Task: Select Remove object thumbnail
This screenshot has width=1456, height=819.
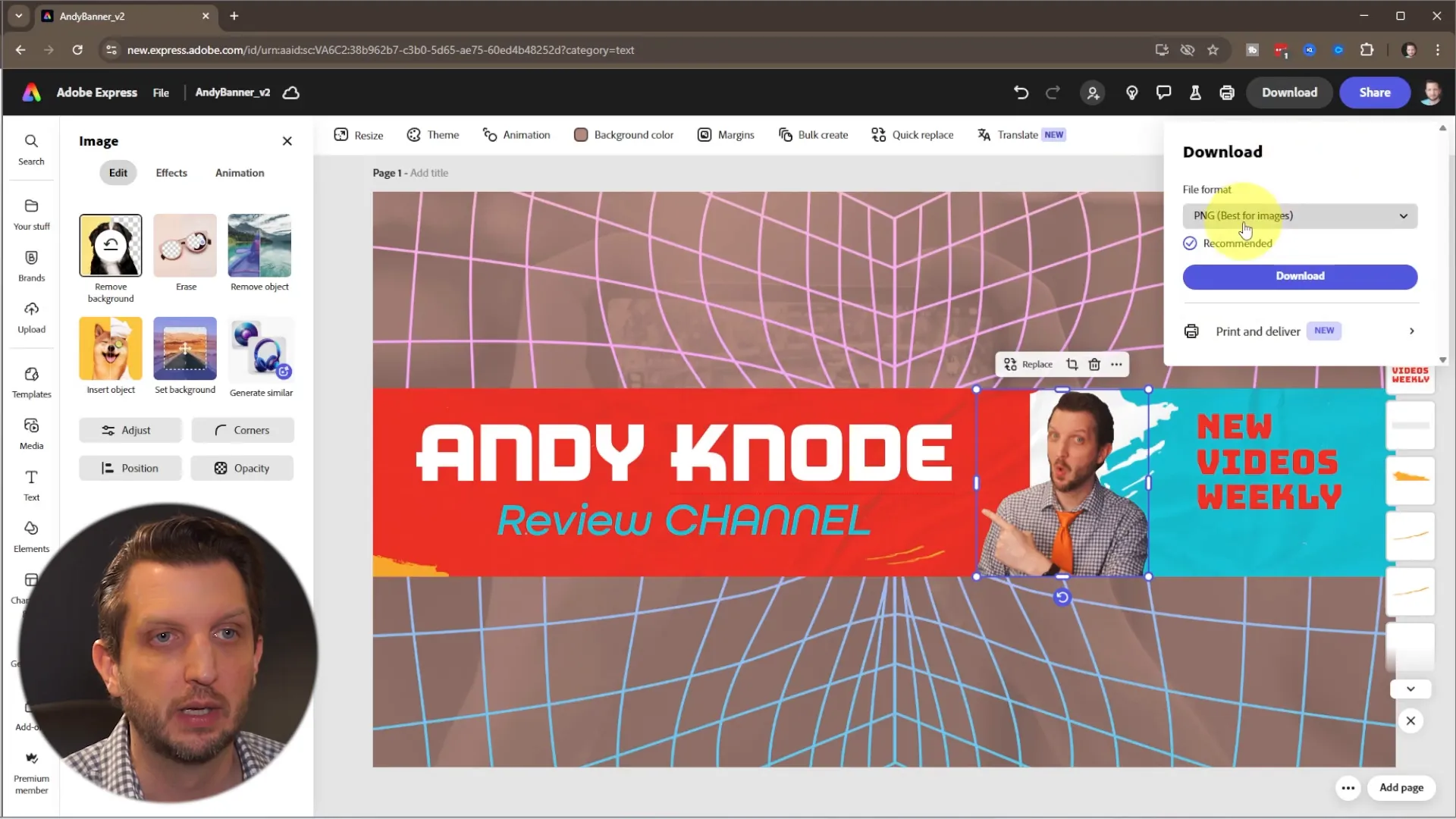Action: tap(259, 246)
